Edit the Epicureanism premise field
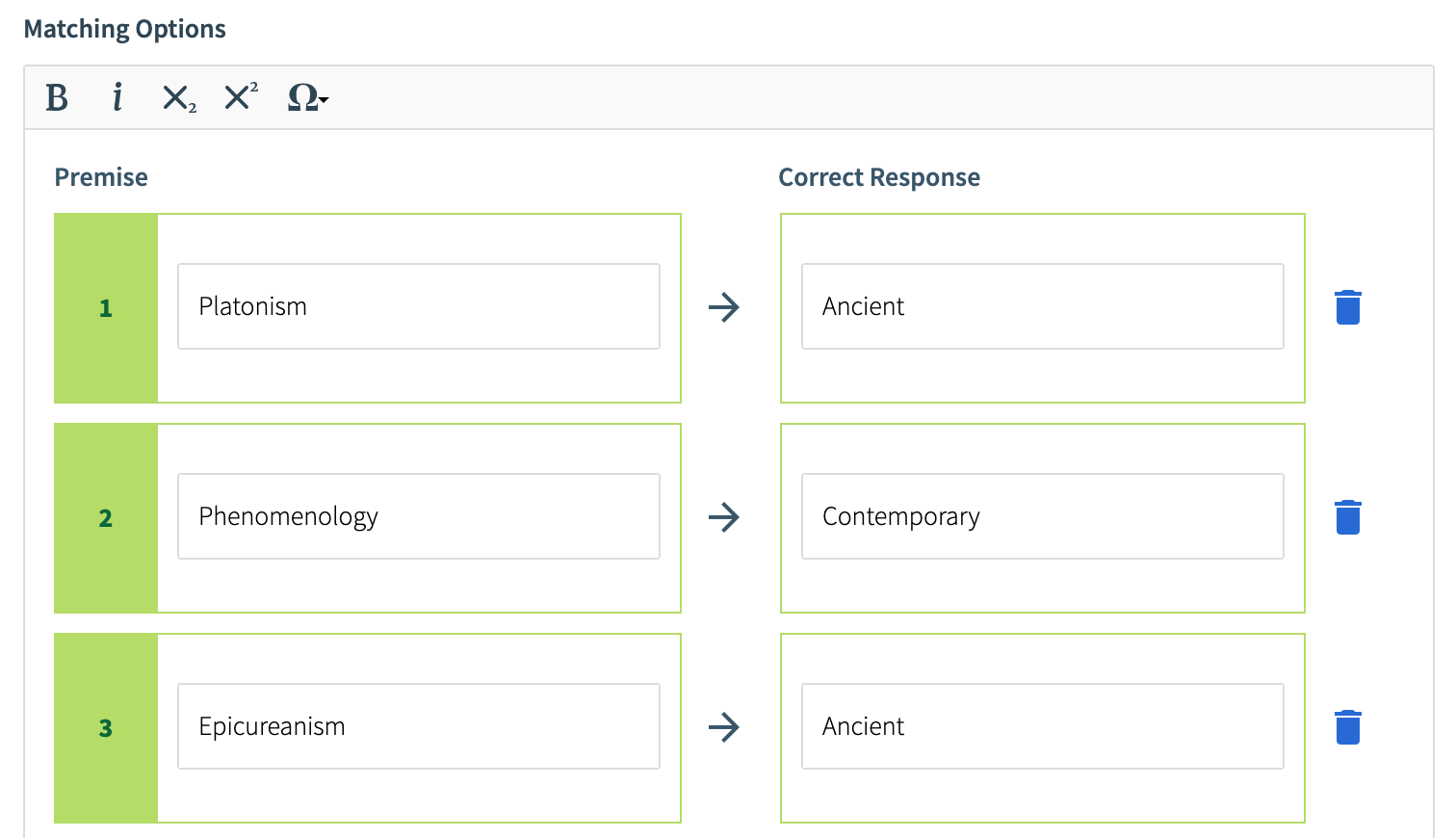Screen dimensions: 1456x838 click(x=419, y=726)
